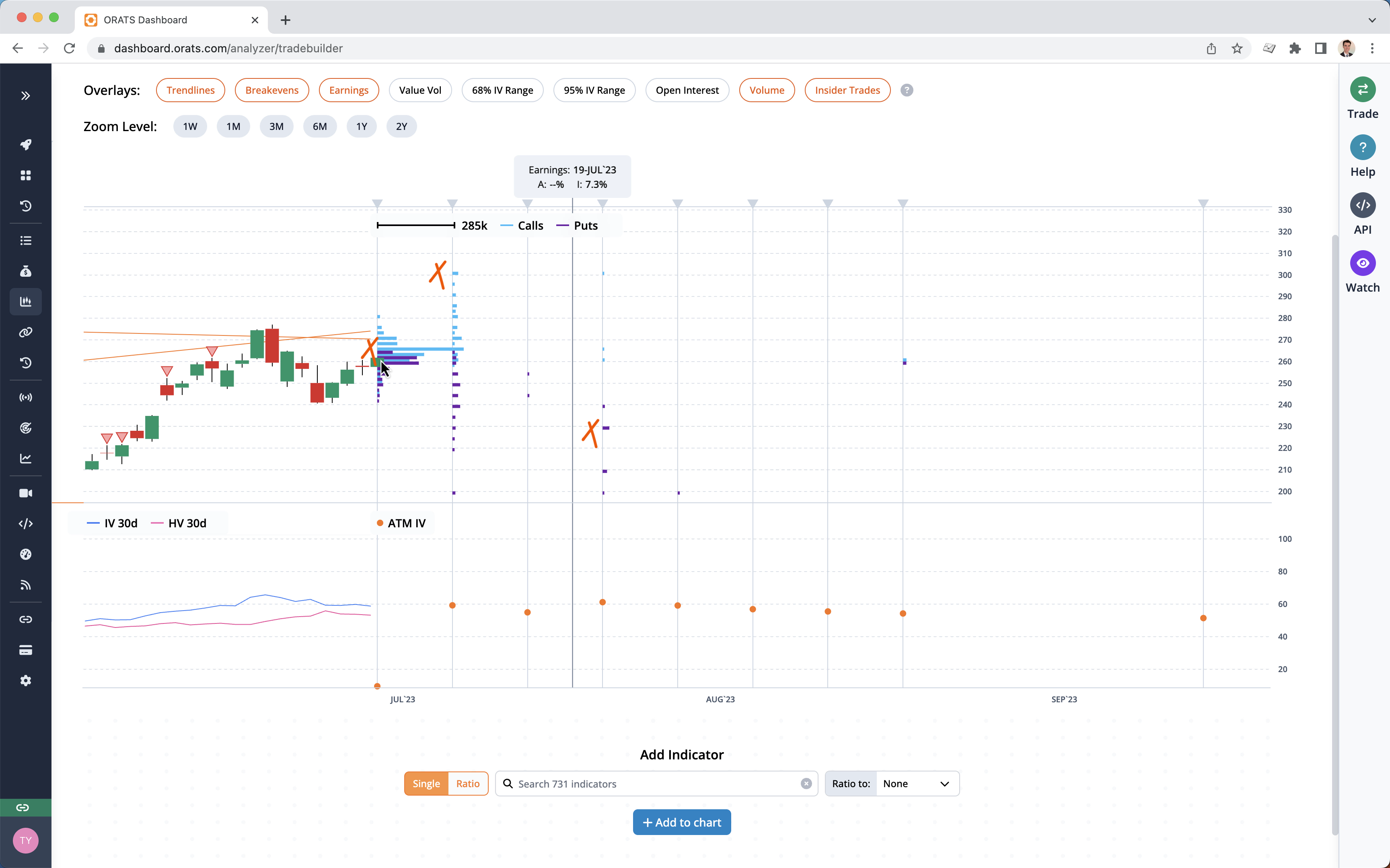1390x868 pixels.
Task: Open the dashboard grid icon in sidebar
Action: tap(25, 175)
